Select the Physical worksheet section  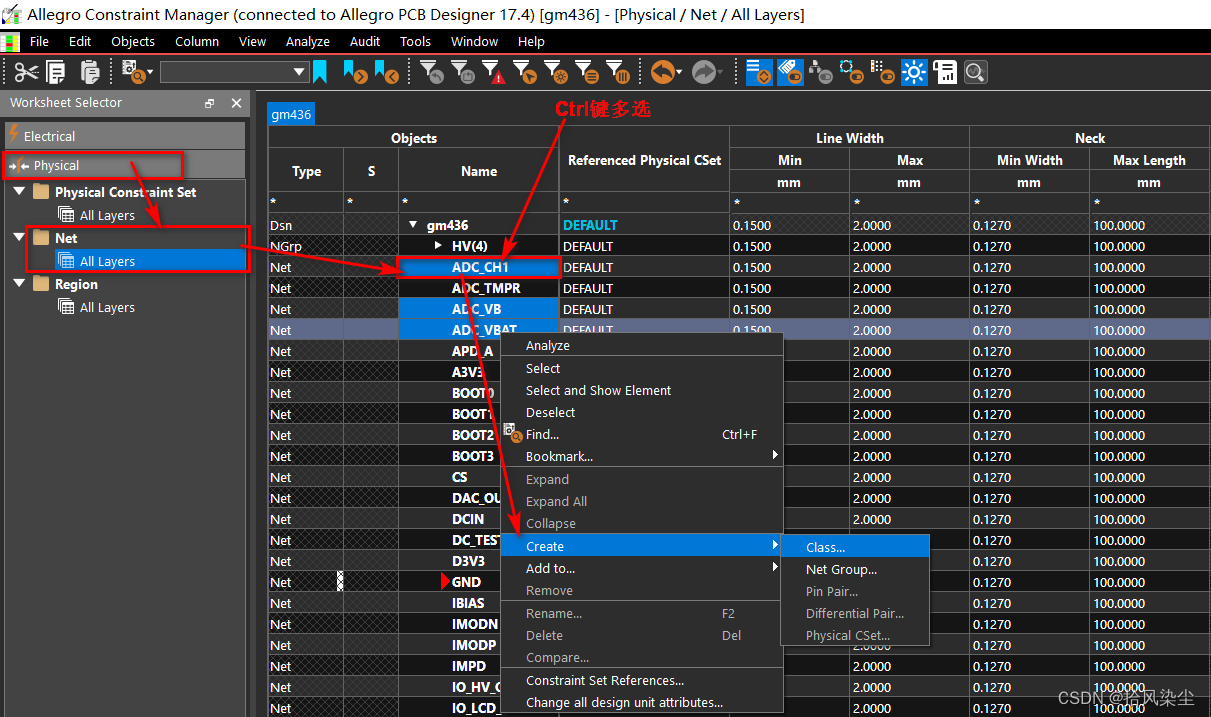125,165
